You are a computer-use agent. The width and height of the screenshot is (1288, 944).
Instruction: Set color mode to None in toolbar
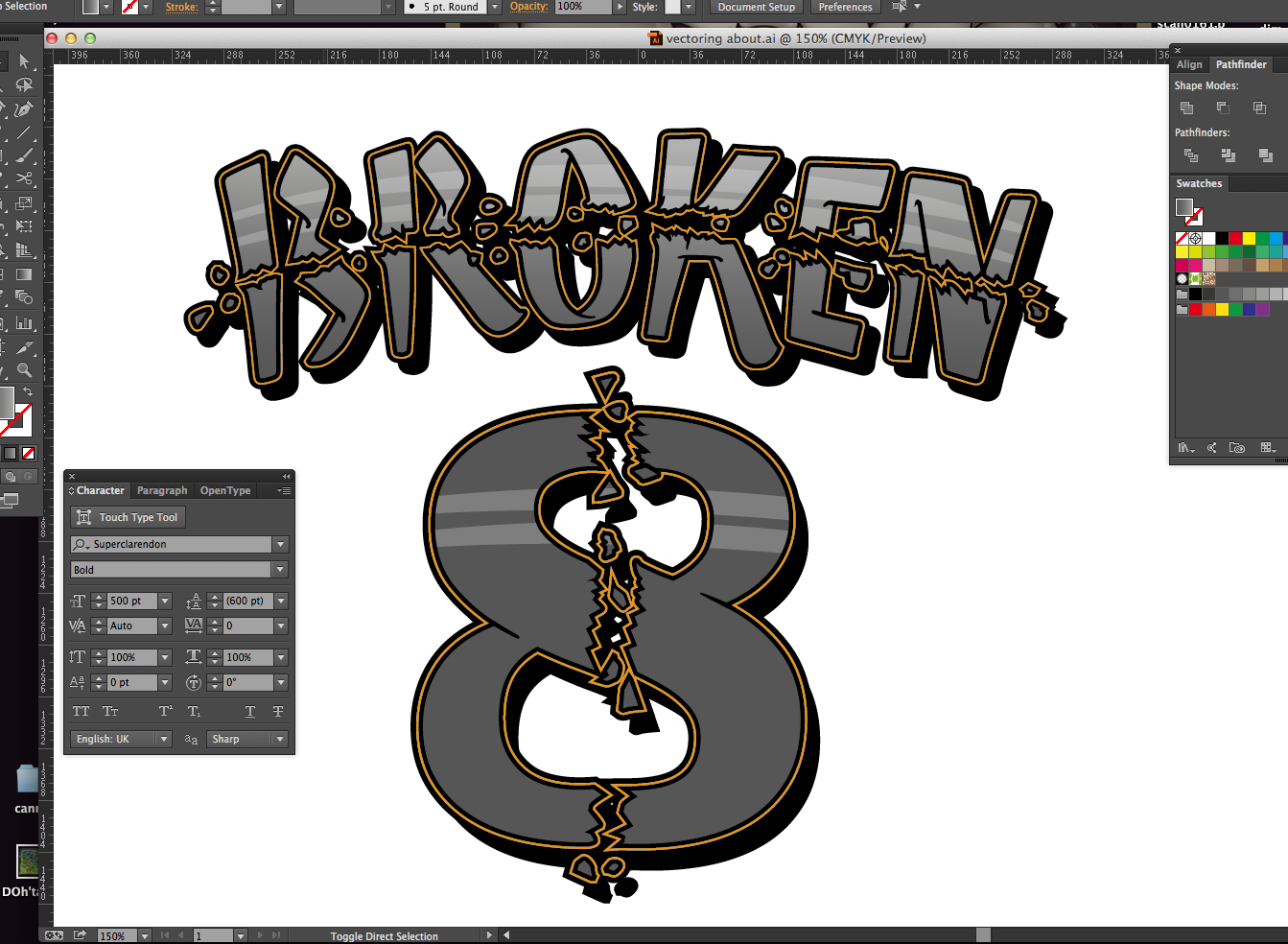(x=29, y=453)
